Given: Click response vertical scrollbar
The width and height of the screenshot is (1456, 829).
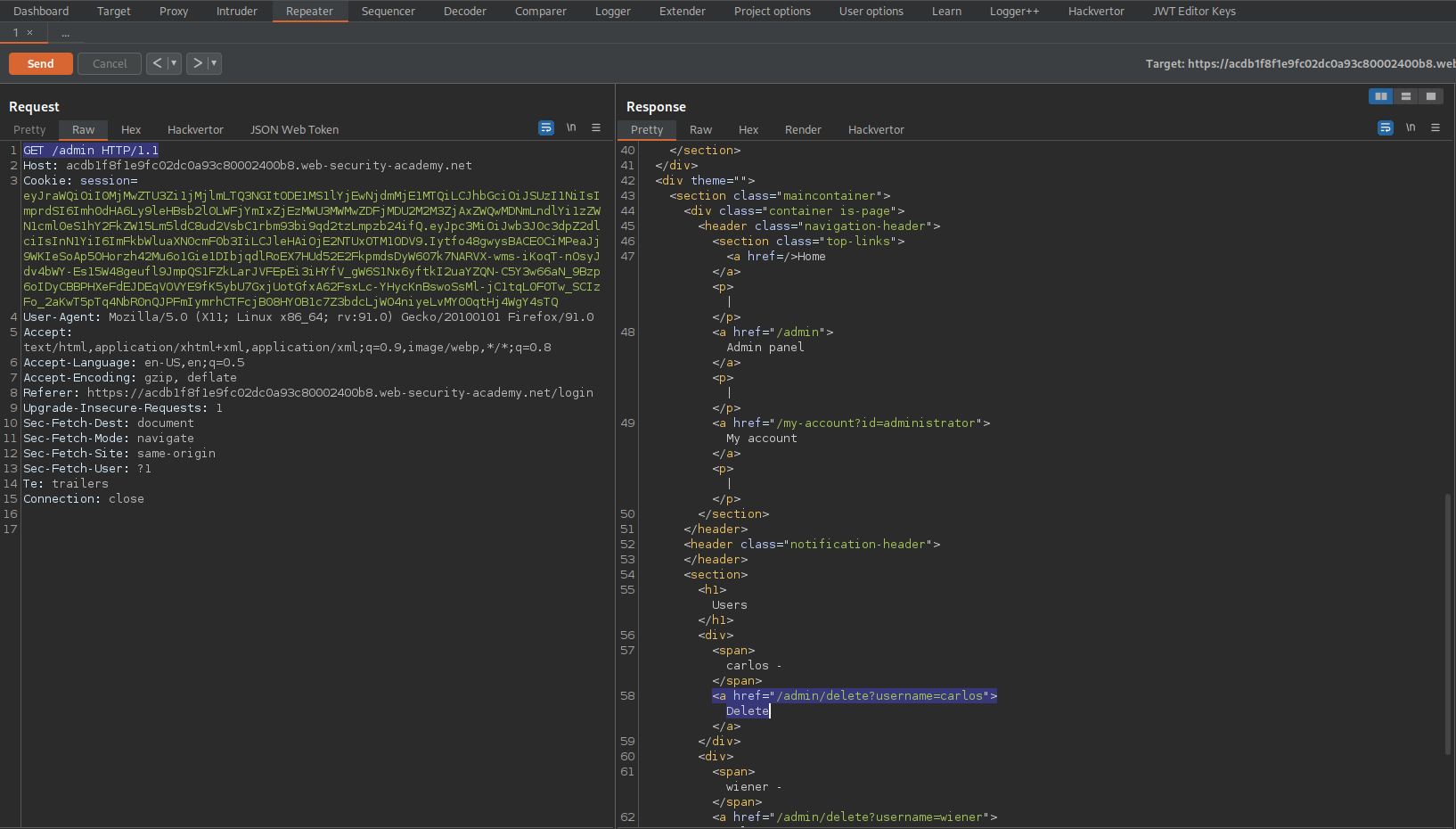Looking at the screenshot, I should tap(1448, 624).
